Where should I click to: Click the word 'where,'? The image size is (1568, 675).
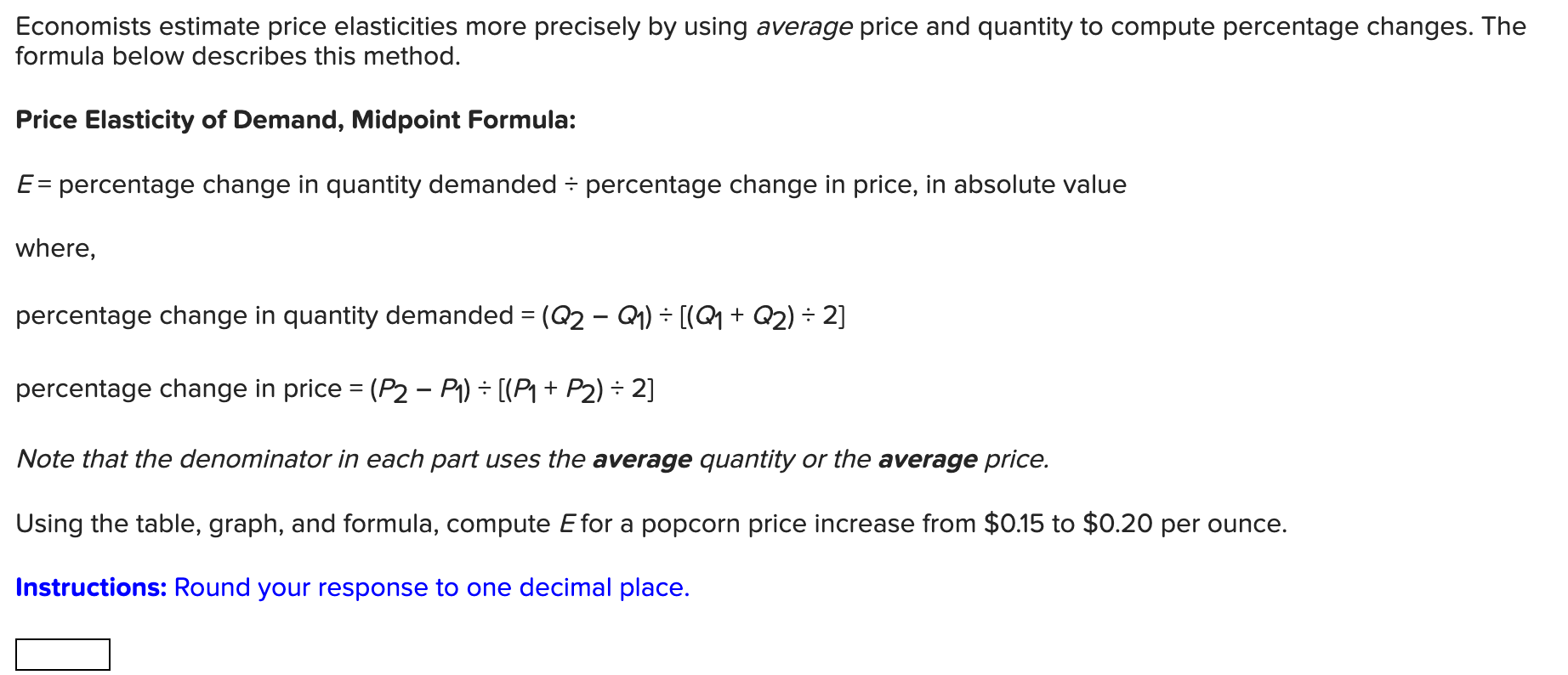click(55, 248)
